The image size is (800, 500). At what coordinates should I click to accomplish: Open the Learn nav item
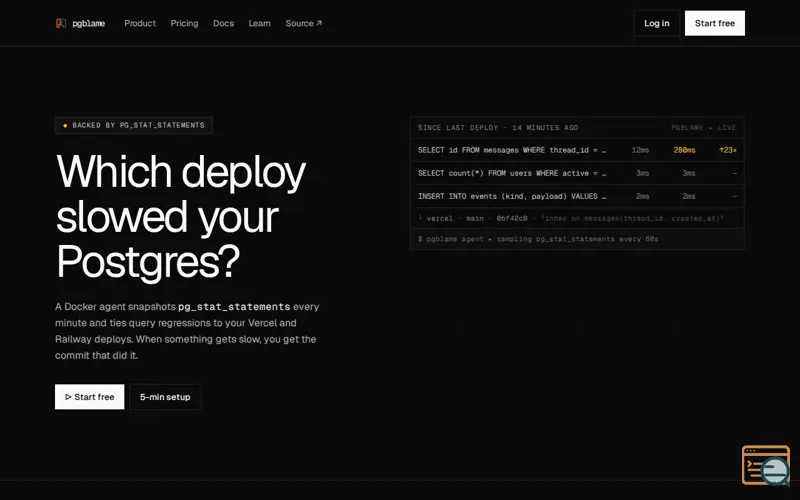click(259, 23)
